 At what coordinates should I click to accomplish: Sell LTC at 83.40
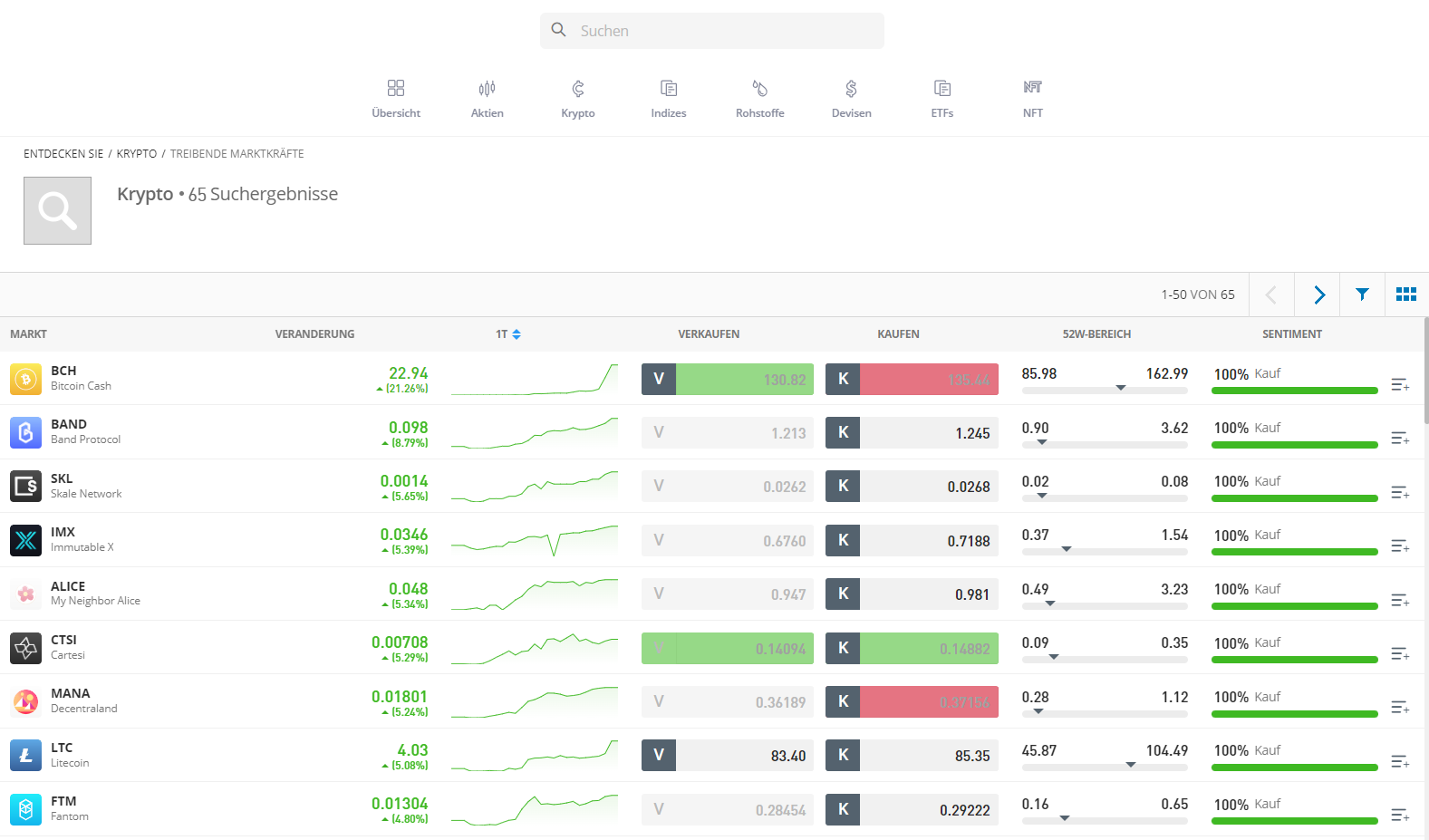coord(728,756)
